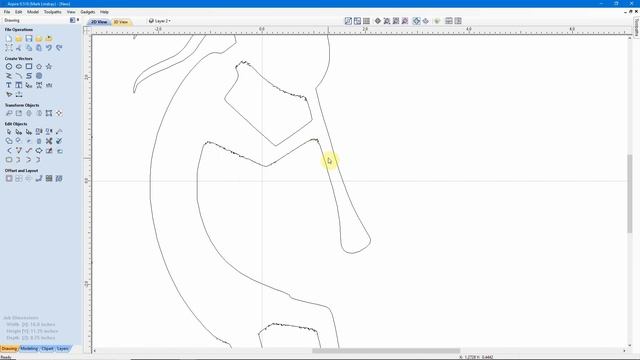
Task: Click the Redo arrow icon
Action: (x=59, y=48)
